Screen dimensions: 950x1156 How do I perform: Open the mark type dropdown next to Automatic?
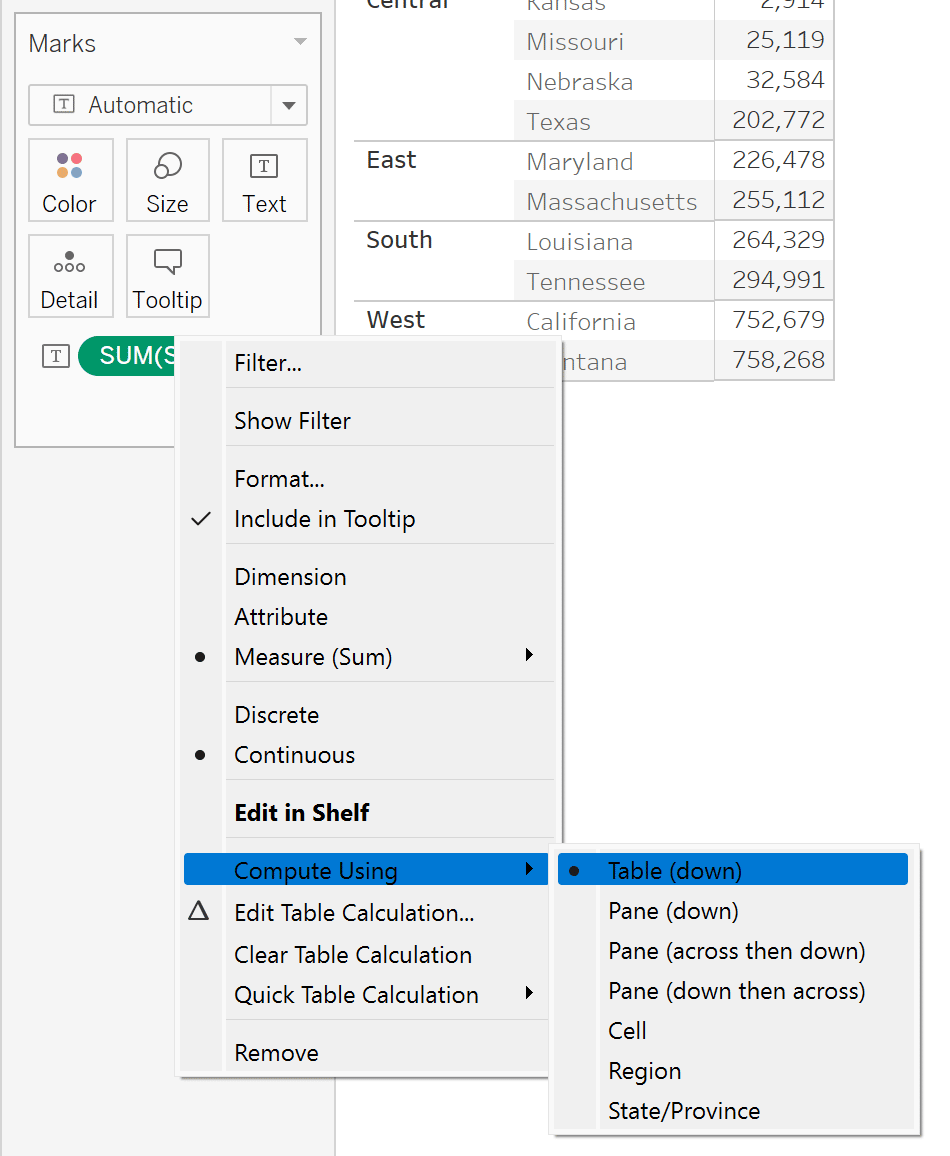(x=288, y=105)
